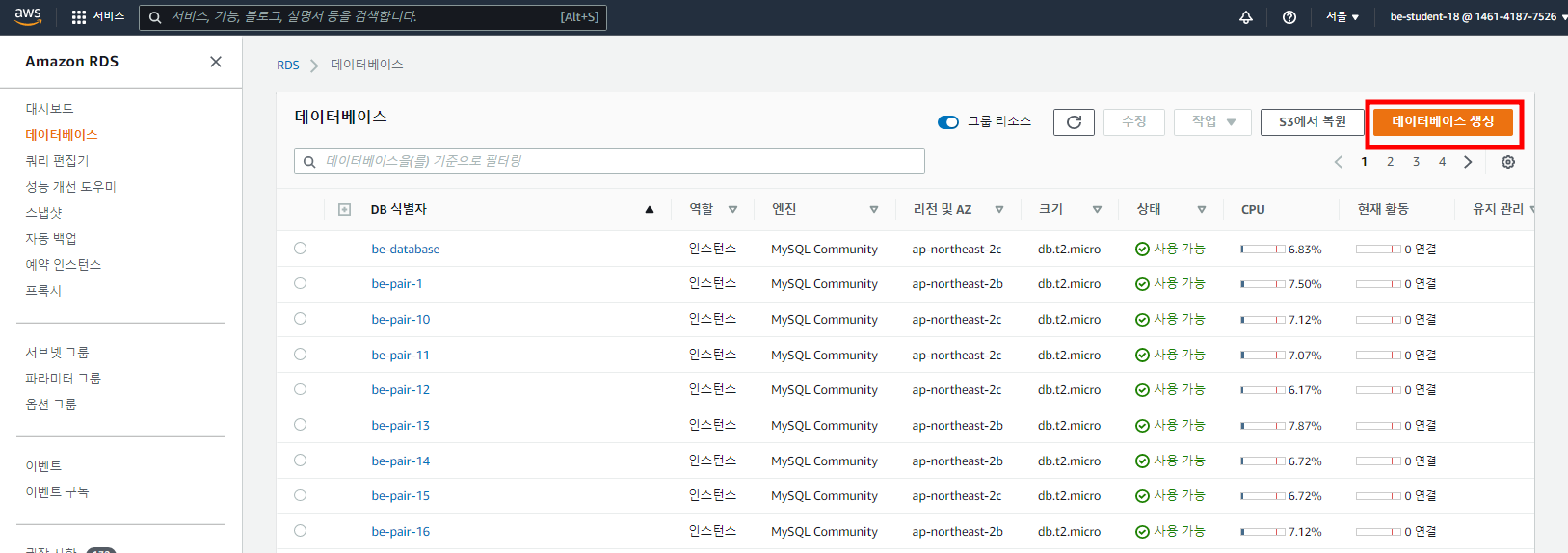Open the notifications bell icon
The image size is (1568, 553).
tap(1246, 17)
